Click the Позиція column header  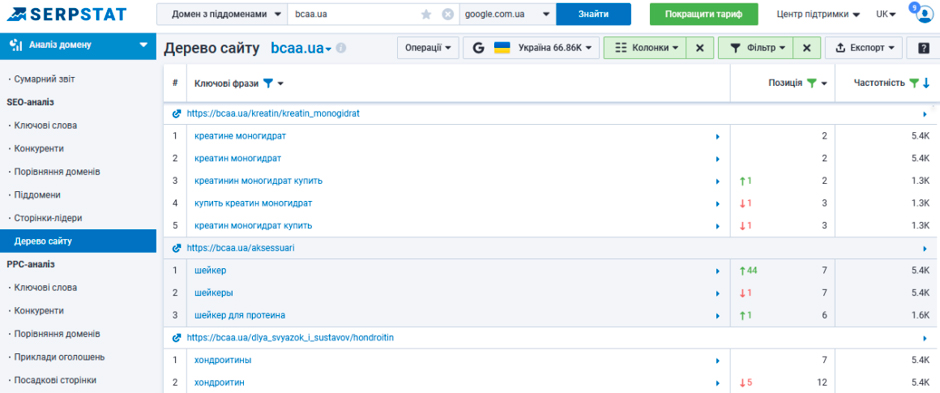tap(785, 83)
